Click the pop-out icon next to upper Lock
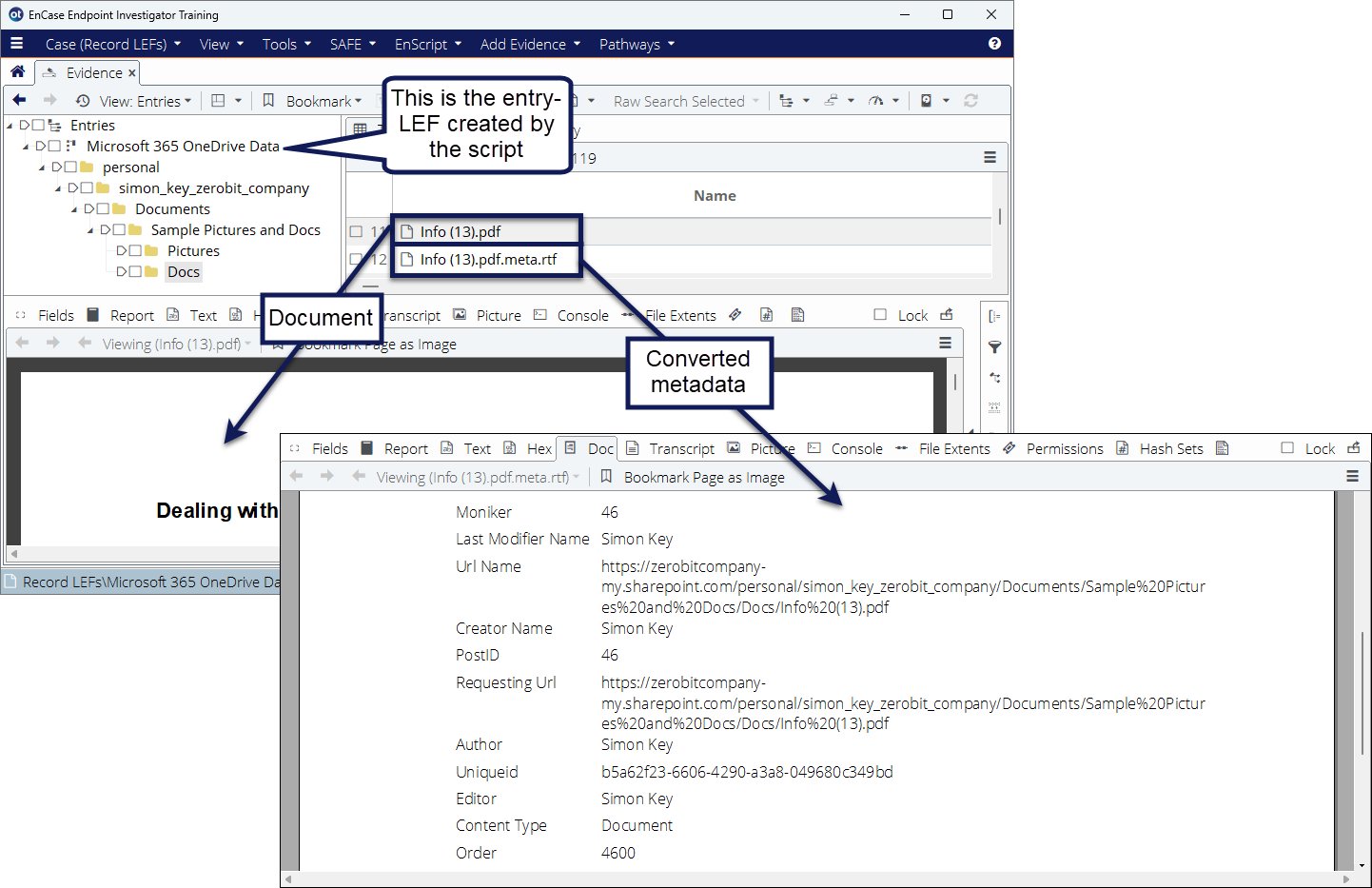1372x888 pixels. pyautogui.click(x=946, y=315)
